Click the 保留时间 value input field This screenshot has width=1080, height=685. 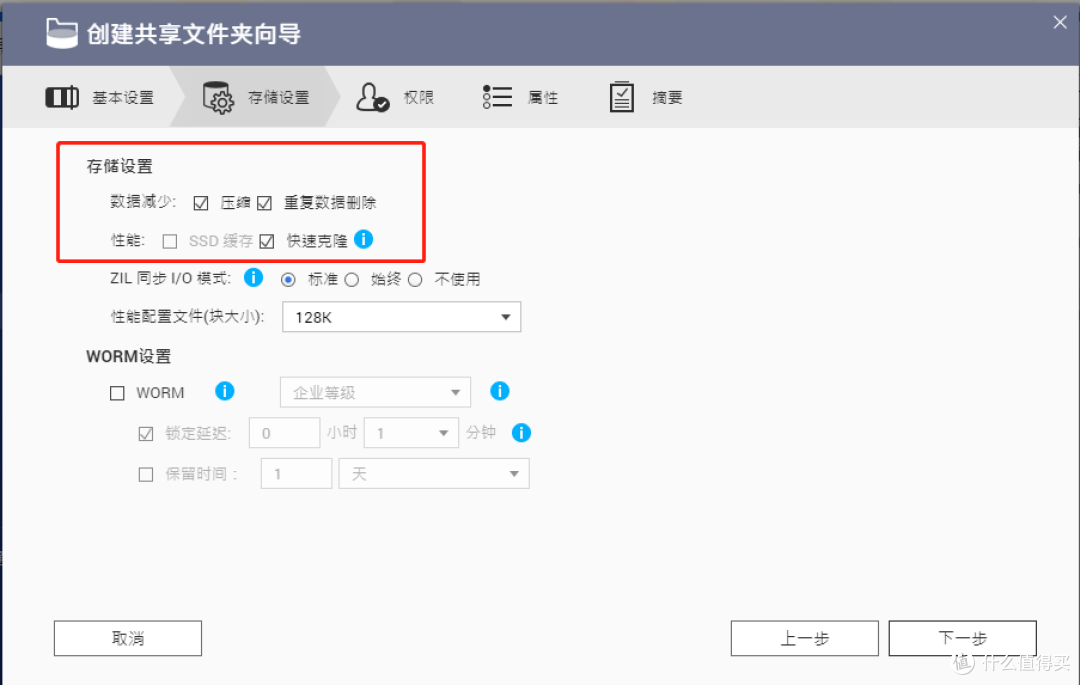pyautogui.click(x=296, y=474)
